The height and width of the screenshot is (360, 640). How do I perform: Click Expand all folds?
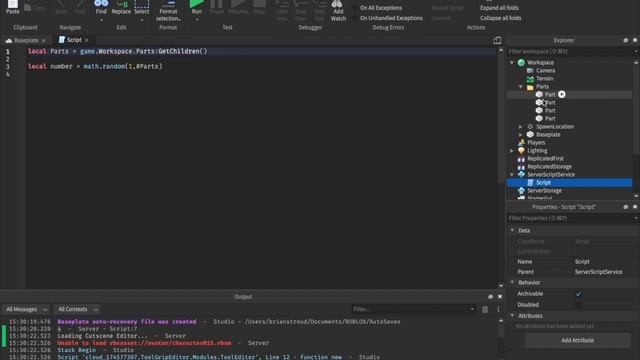coord(499,8)
